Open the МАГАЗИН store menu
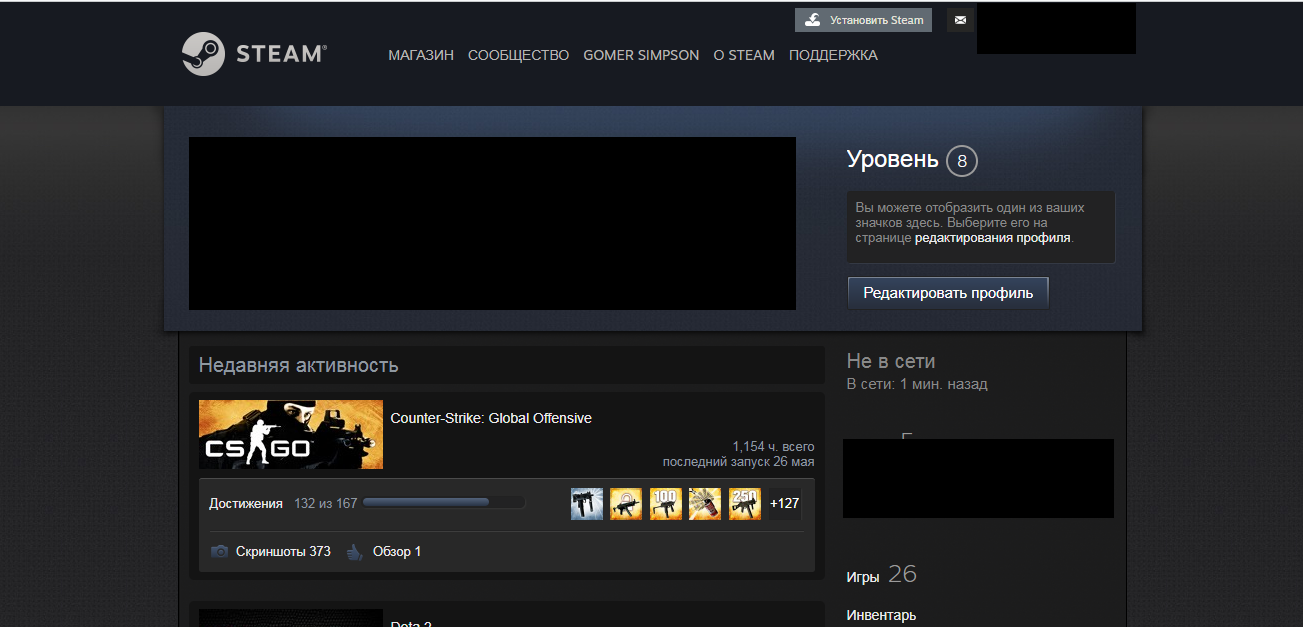 pos(421,55)
